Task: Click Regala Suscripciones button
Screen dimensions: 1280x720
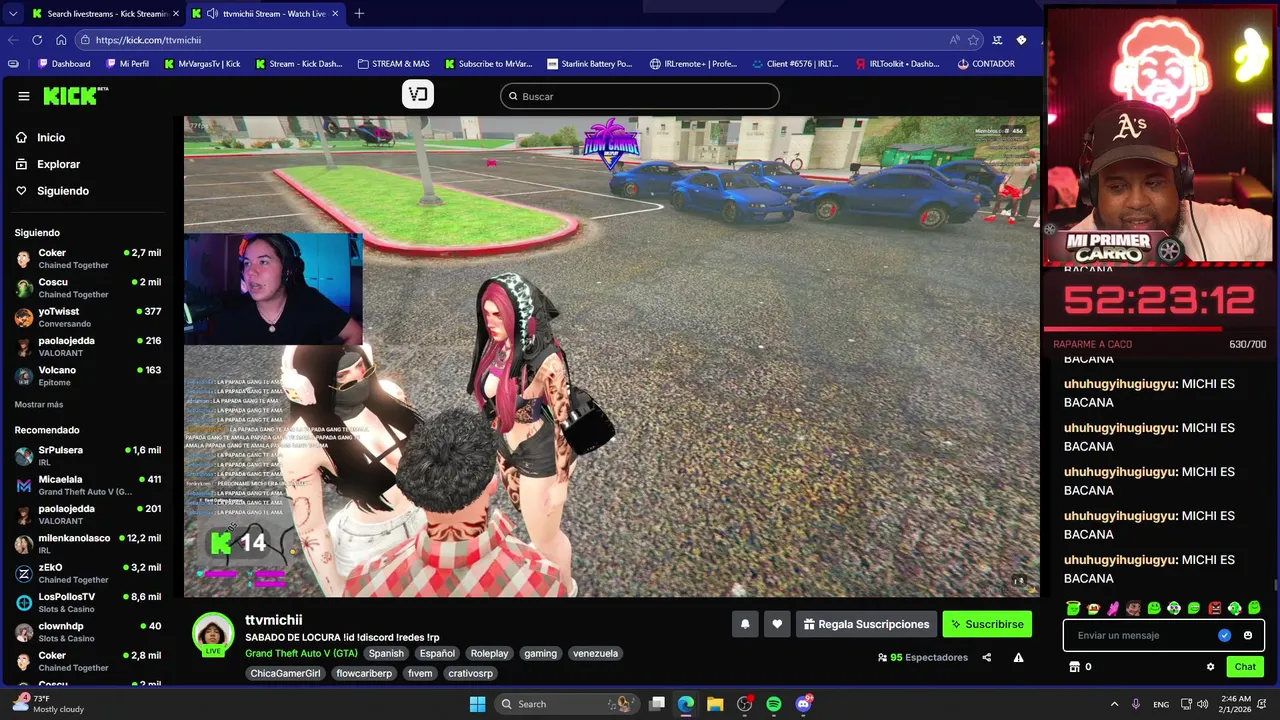Action: pyautogui.click(x=866, y=624)
